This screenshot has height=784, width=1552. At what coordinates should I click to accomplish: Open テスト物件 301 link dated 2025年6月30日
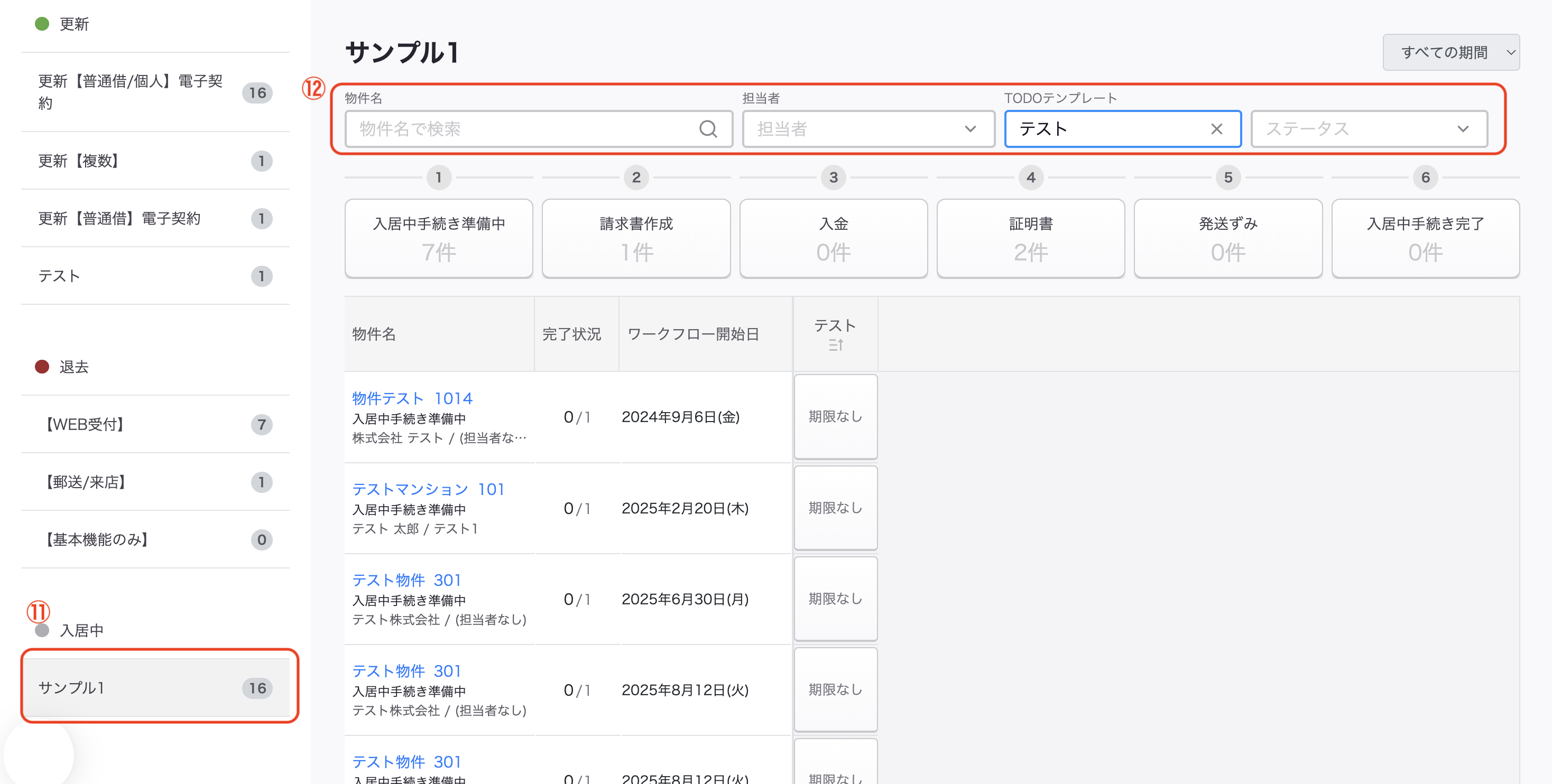(x=407, y=580)
